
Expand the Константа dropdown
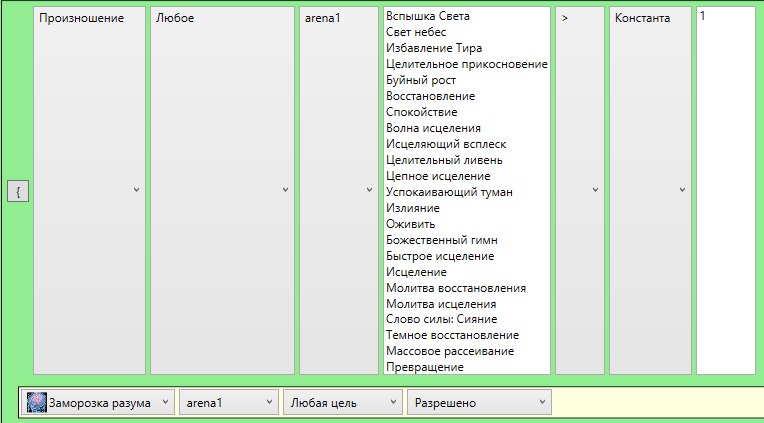pos(650,190)
